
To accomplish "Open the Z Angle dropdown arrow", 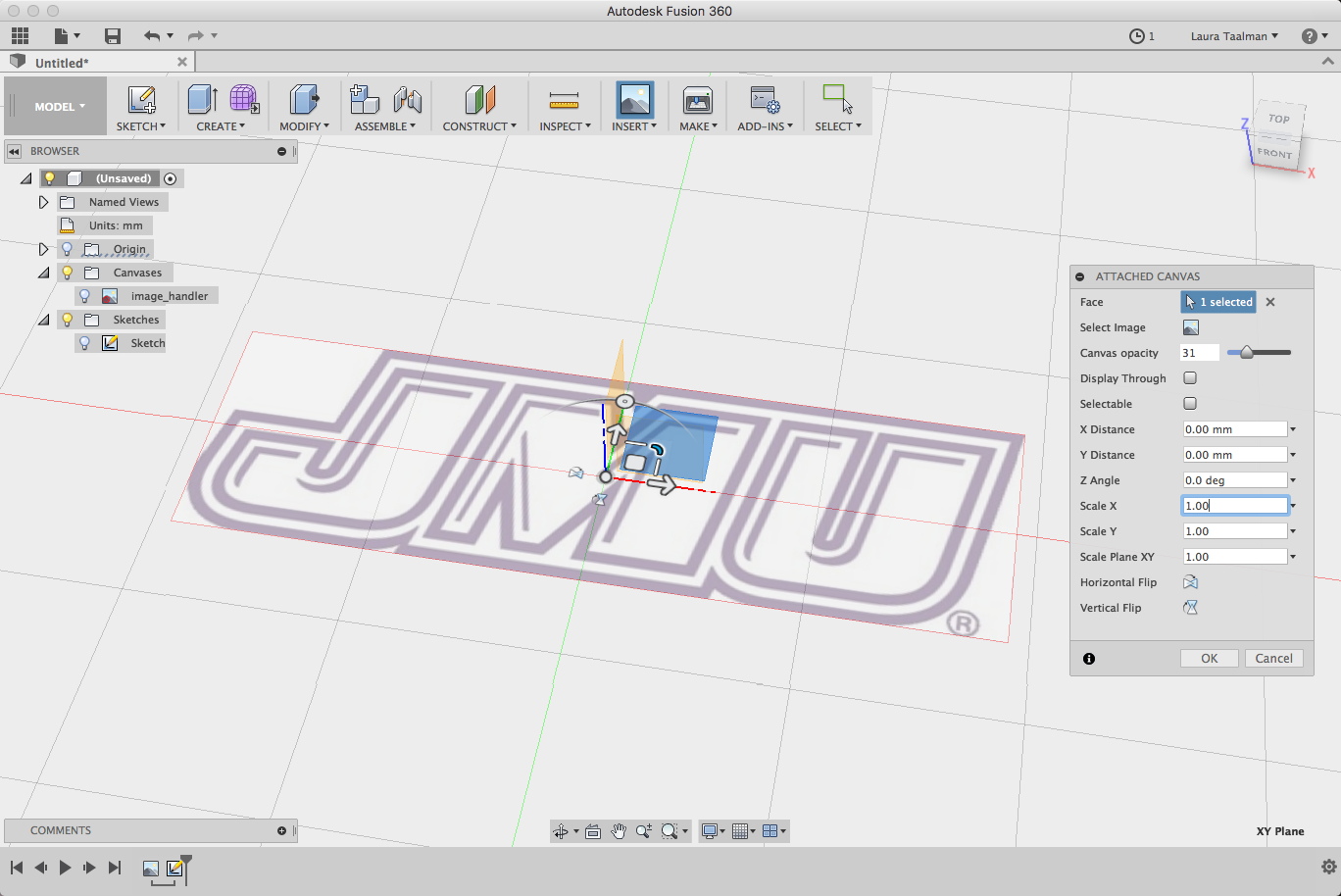I will (x=1293, y=480).
